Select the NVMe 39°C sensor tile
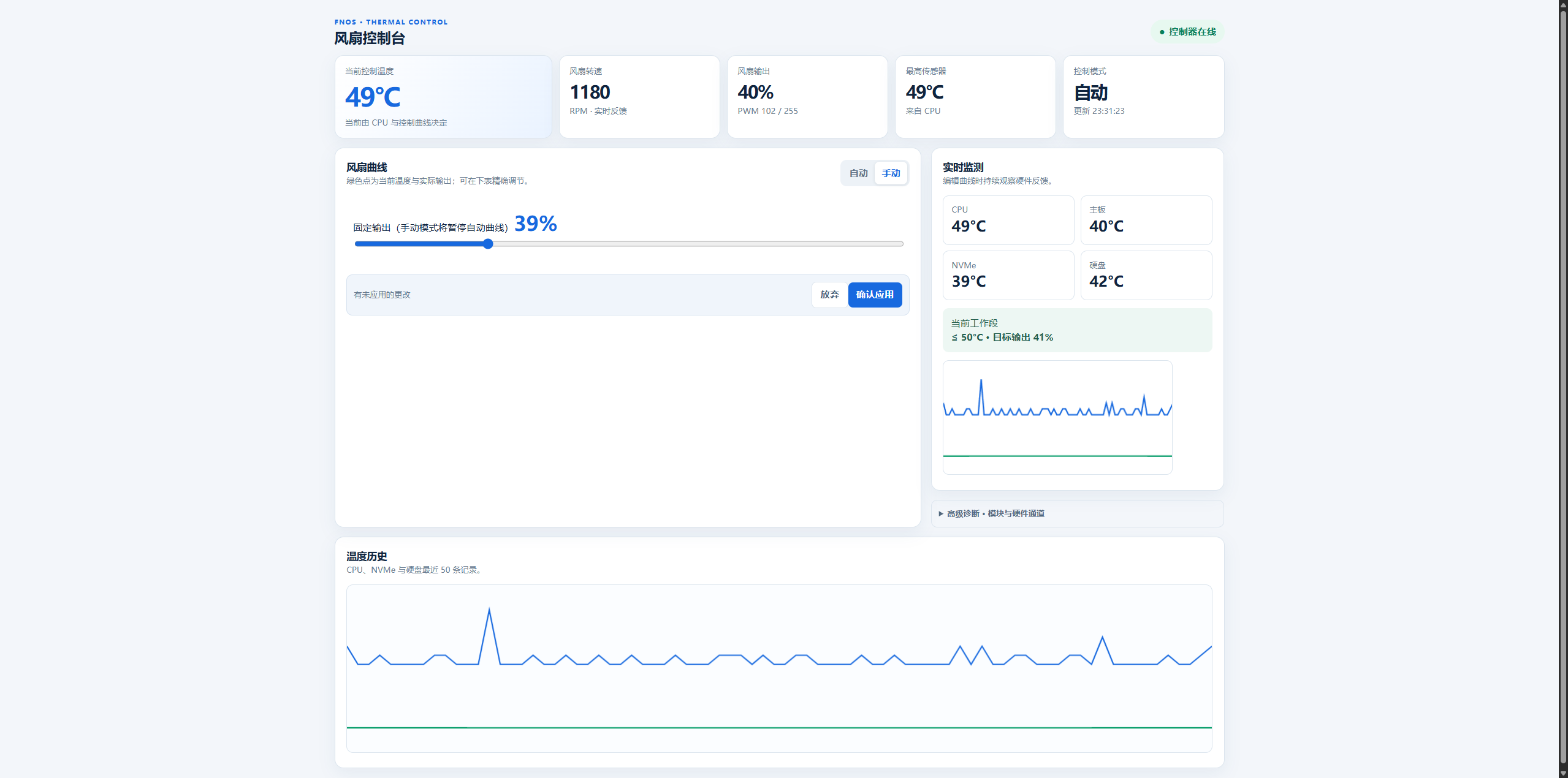 [x=1008, y=276]
